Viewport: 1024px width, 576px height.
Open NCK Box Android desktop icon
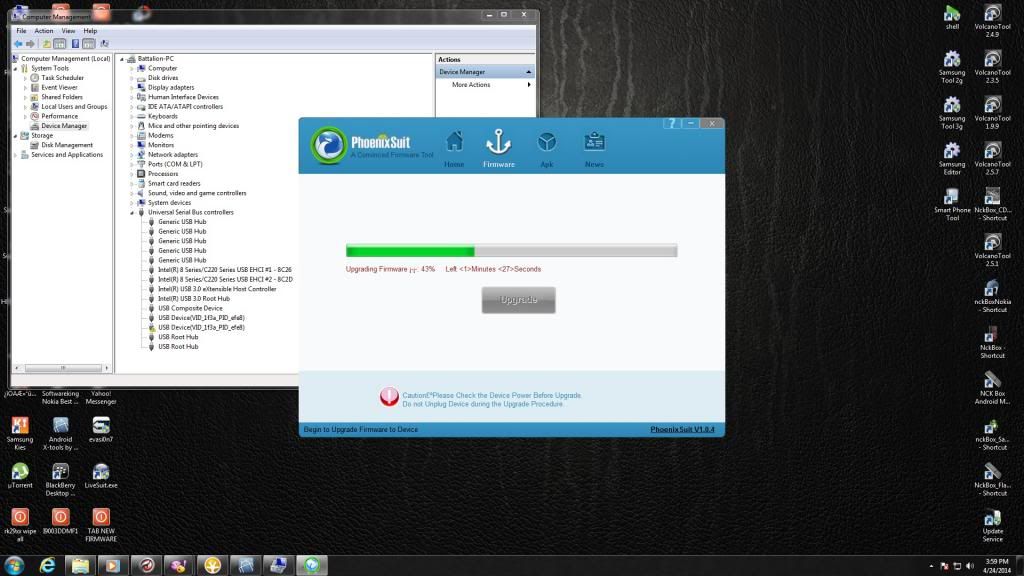click(x=992, y=388)
